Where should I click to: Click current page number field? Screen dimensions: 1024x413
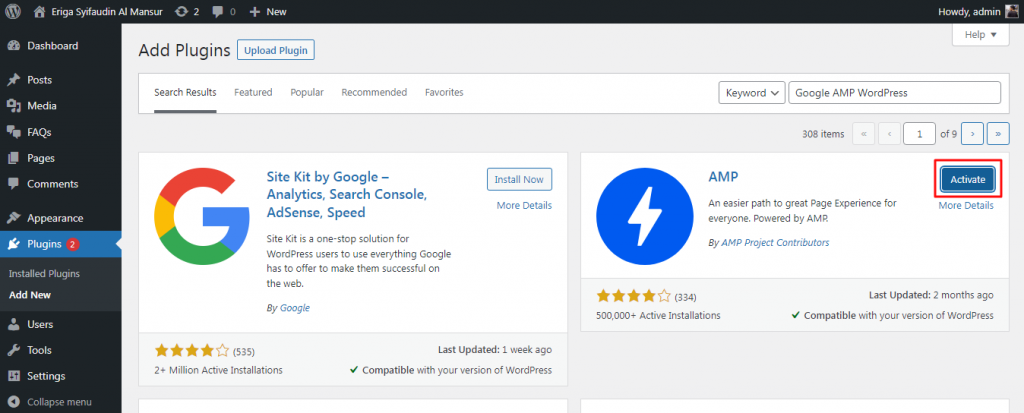920,134
